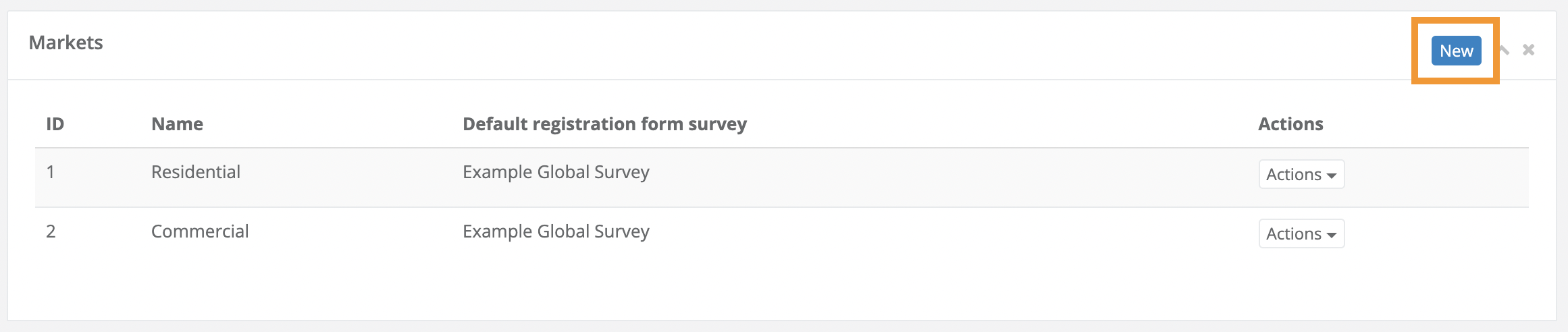Click ID 2 in the second row
1568x332 pixels.
coord(51,231)
